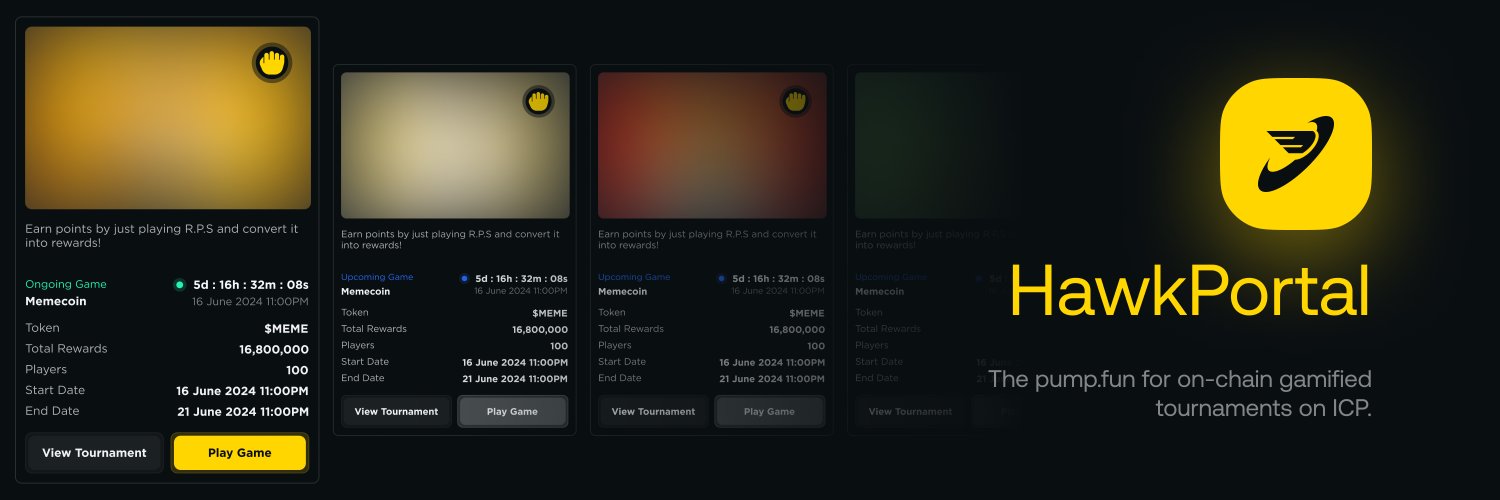Click Players value '100' on the Ongoing Game card
Viewport: 1500px width, 500px height.
click(x=297, y=370)
